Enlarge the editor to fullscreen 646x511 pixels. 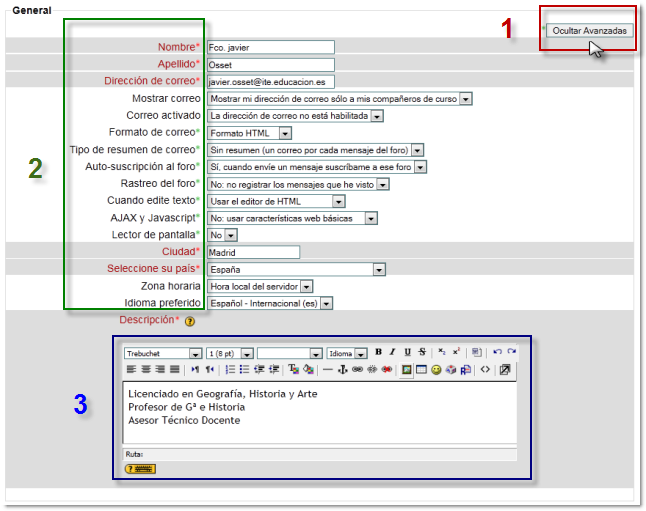(505, 369)
